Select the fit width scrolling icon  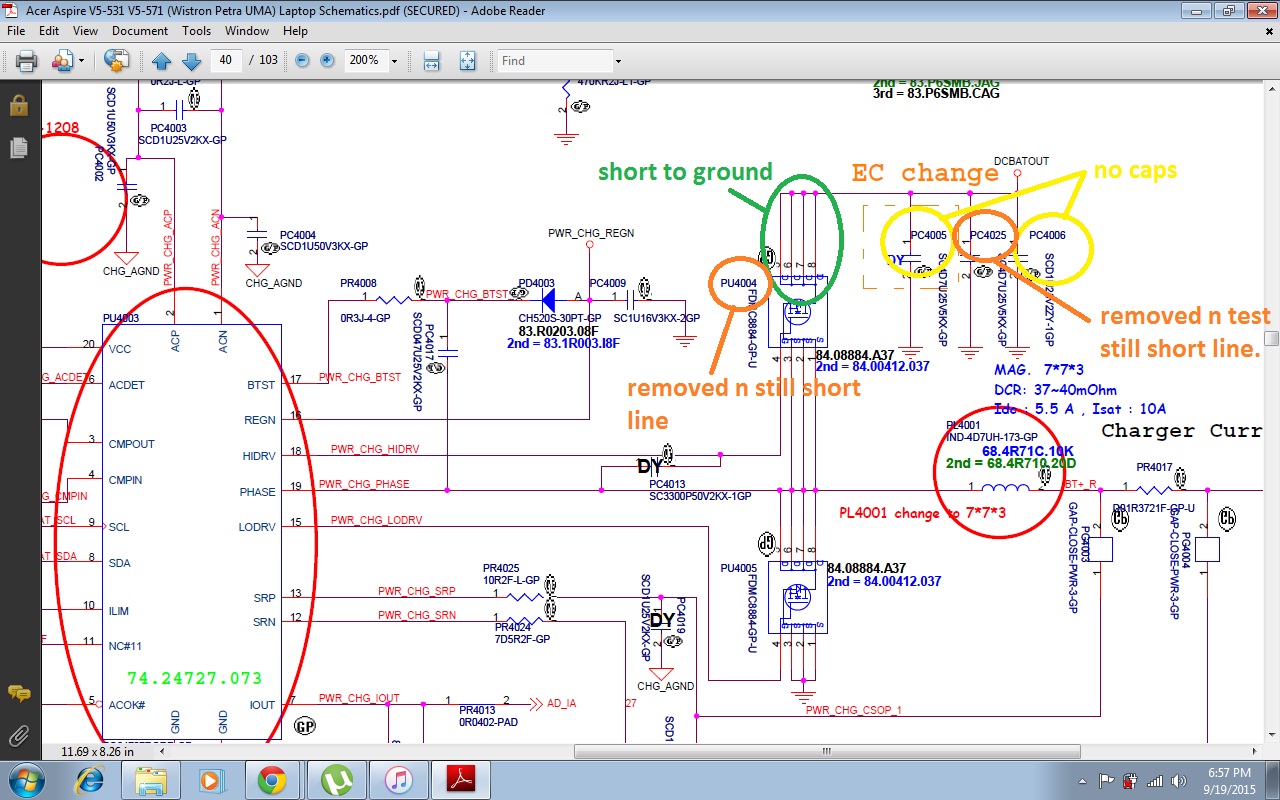(432, 61)
